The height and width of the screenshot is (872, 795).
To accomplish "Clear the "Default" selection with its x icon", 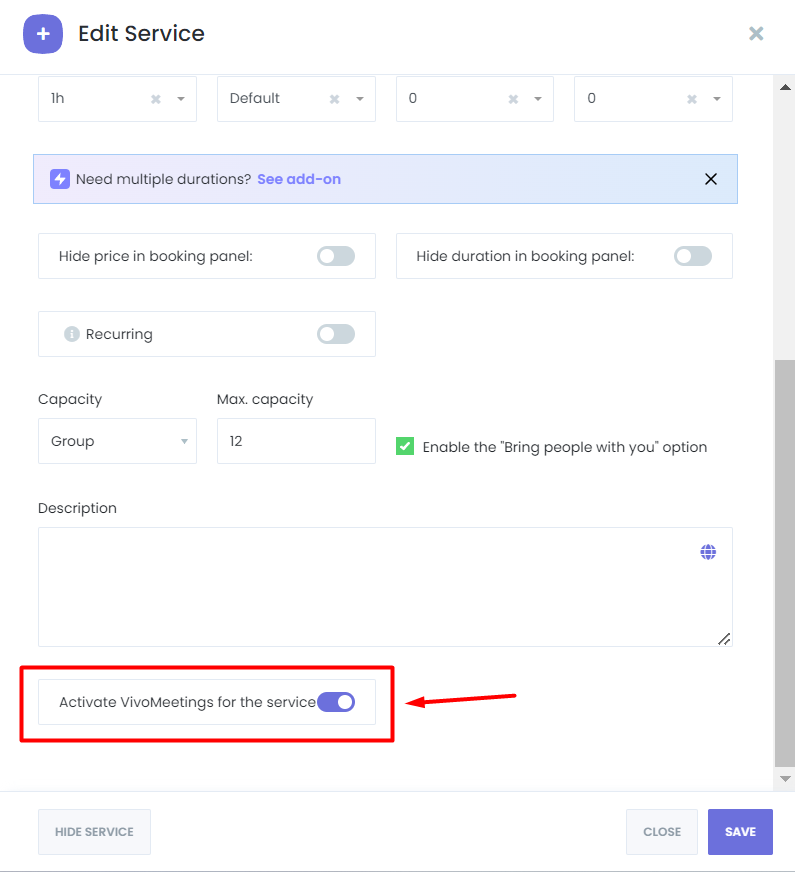I will click(x=334, y=99).
